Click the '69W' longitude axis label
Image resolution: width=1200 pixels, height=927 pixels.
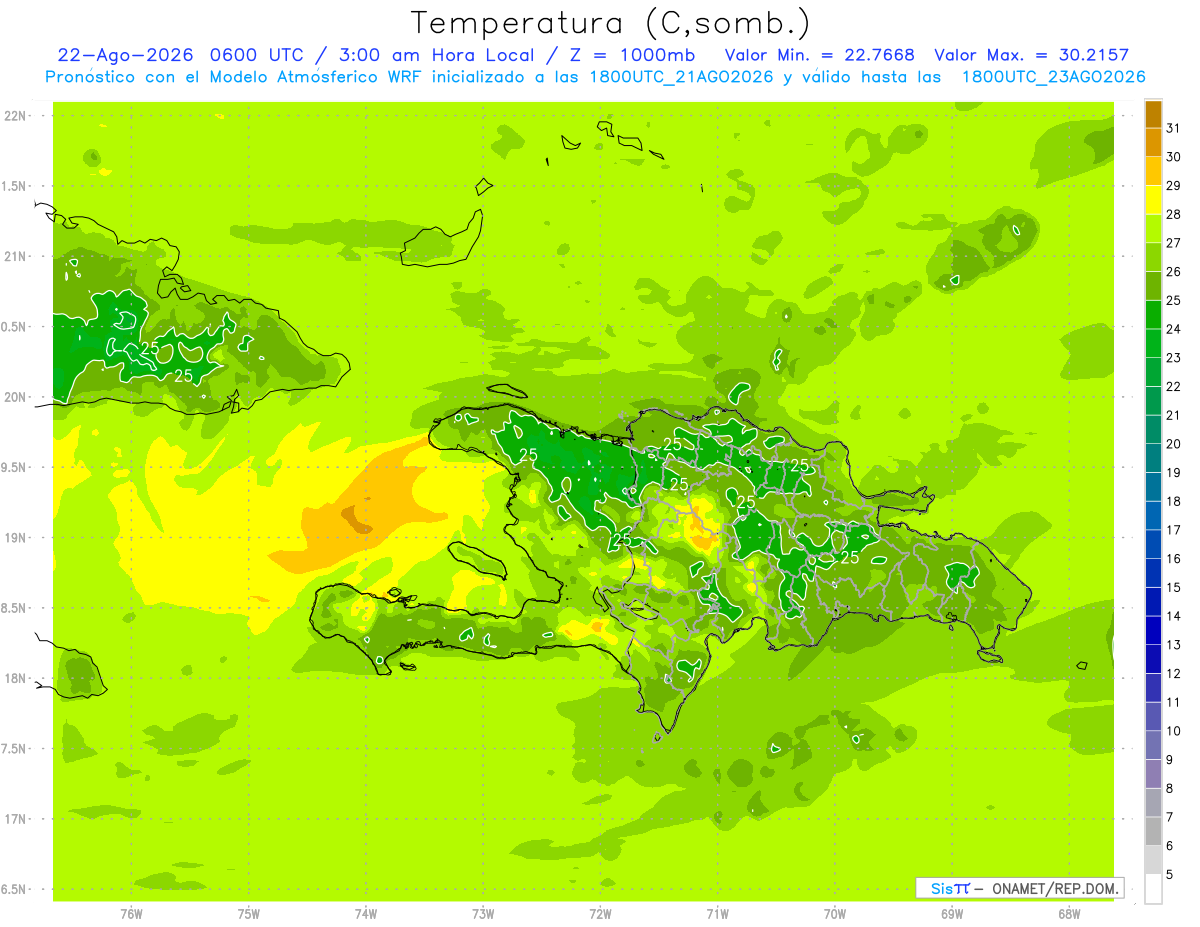tap(952, 913)
